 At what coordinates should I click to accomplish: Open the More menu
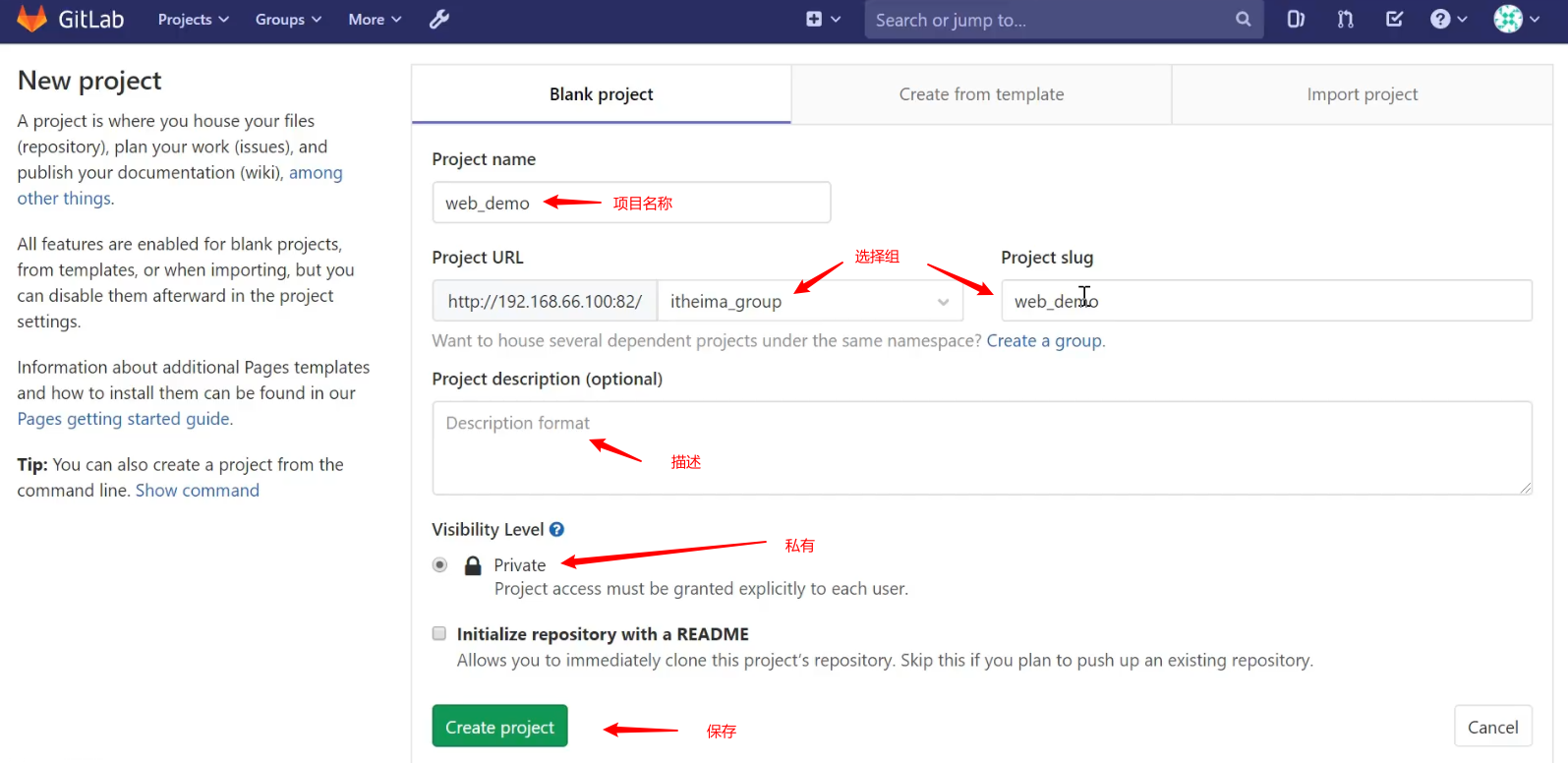coord(375,20)
